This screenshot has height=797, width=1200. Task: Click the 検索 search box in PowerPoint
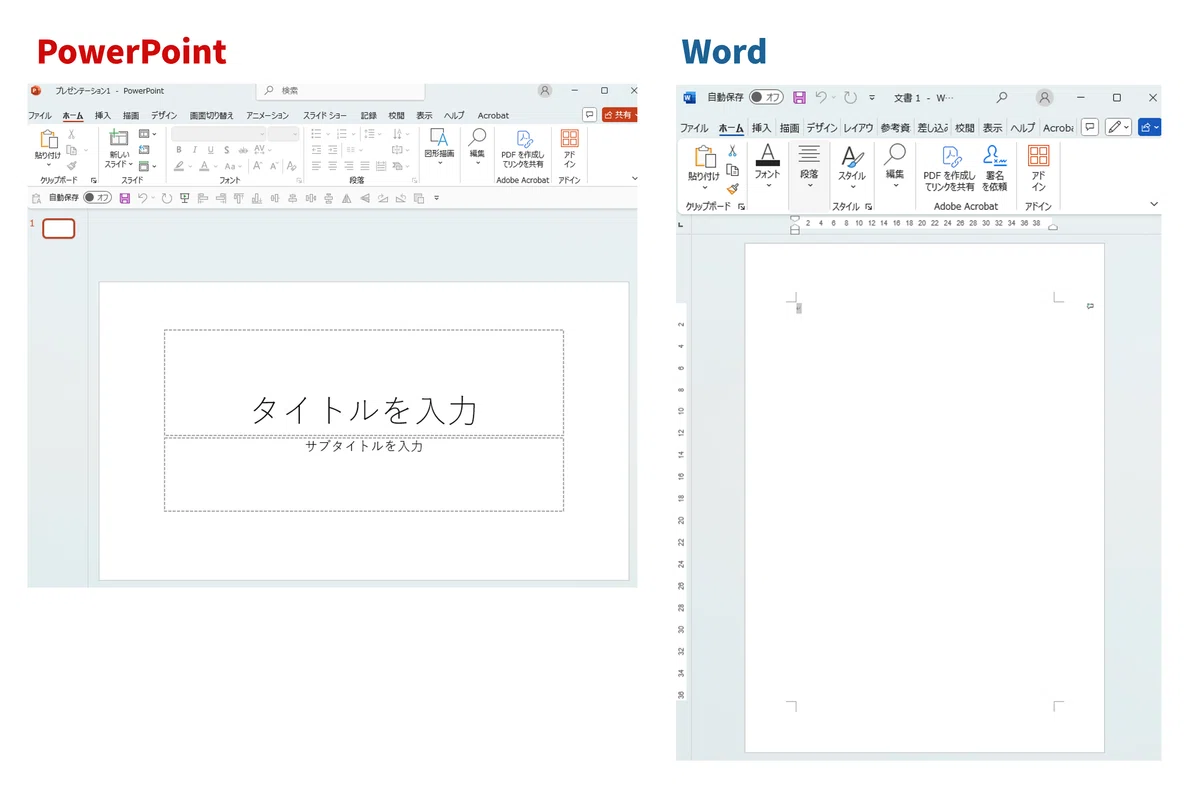(340, 90)
